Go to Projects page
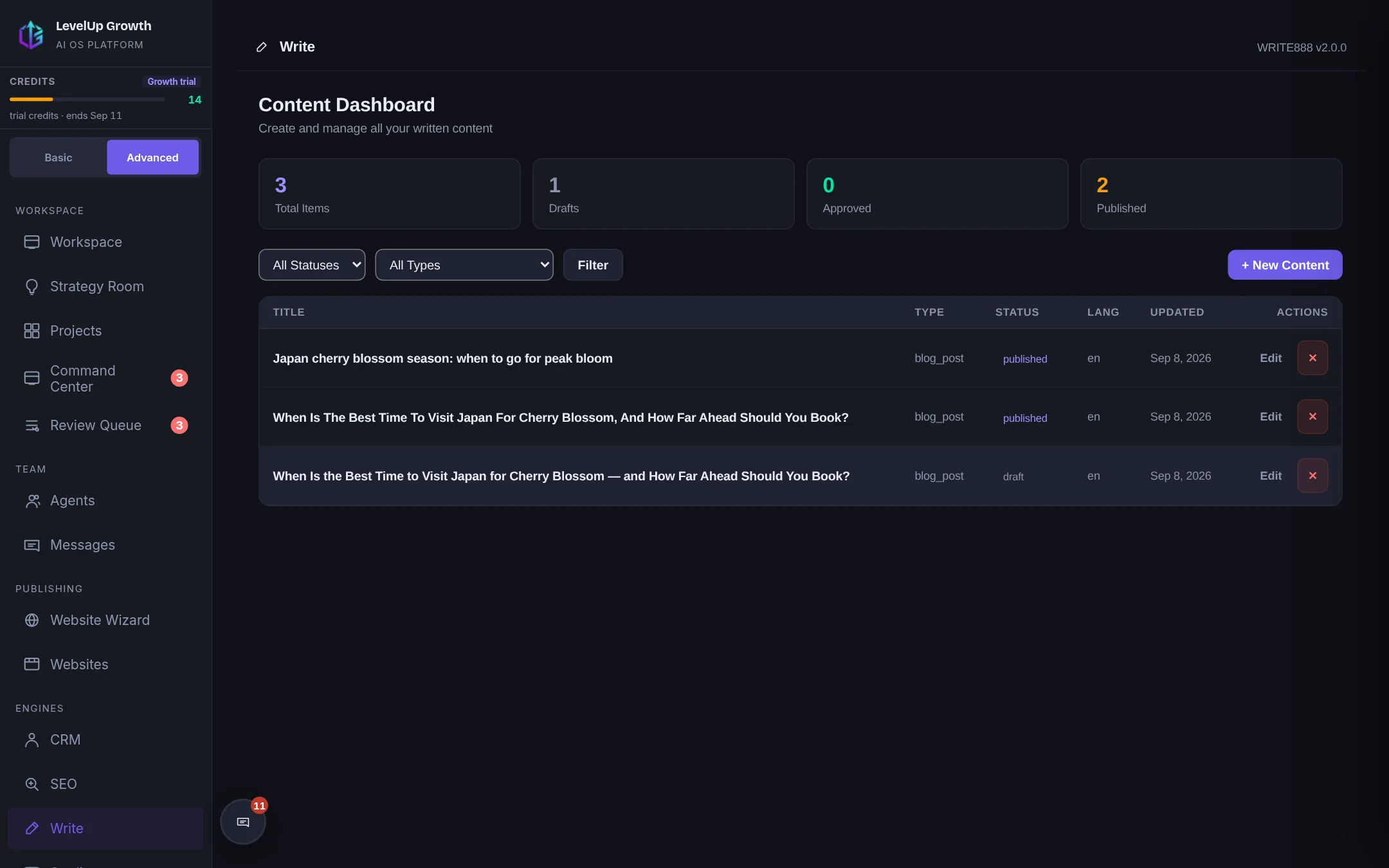Screen dimensions: 1389x868 click(105, 330)
